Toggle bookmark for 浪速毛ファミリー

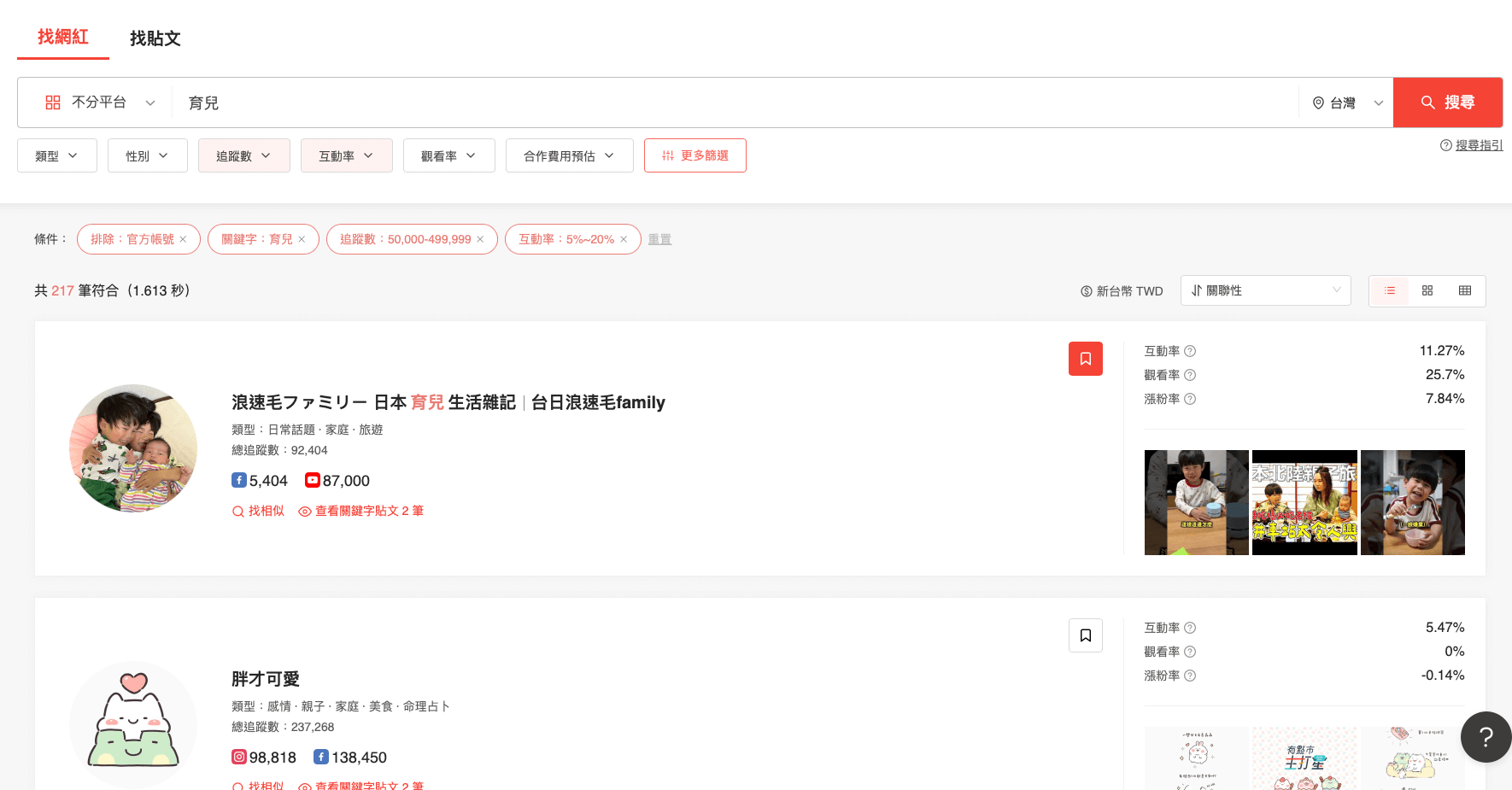[x=1086, y=359]
